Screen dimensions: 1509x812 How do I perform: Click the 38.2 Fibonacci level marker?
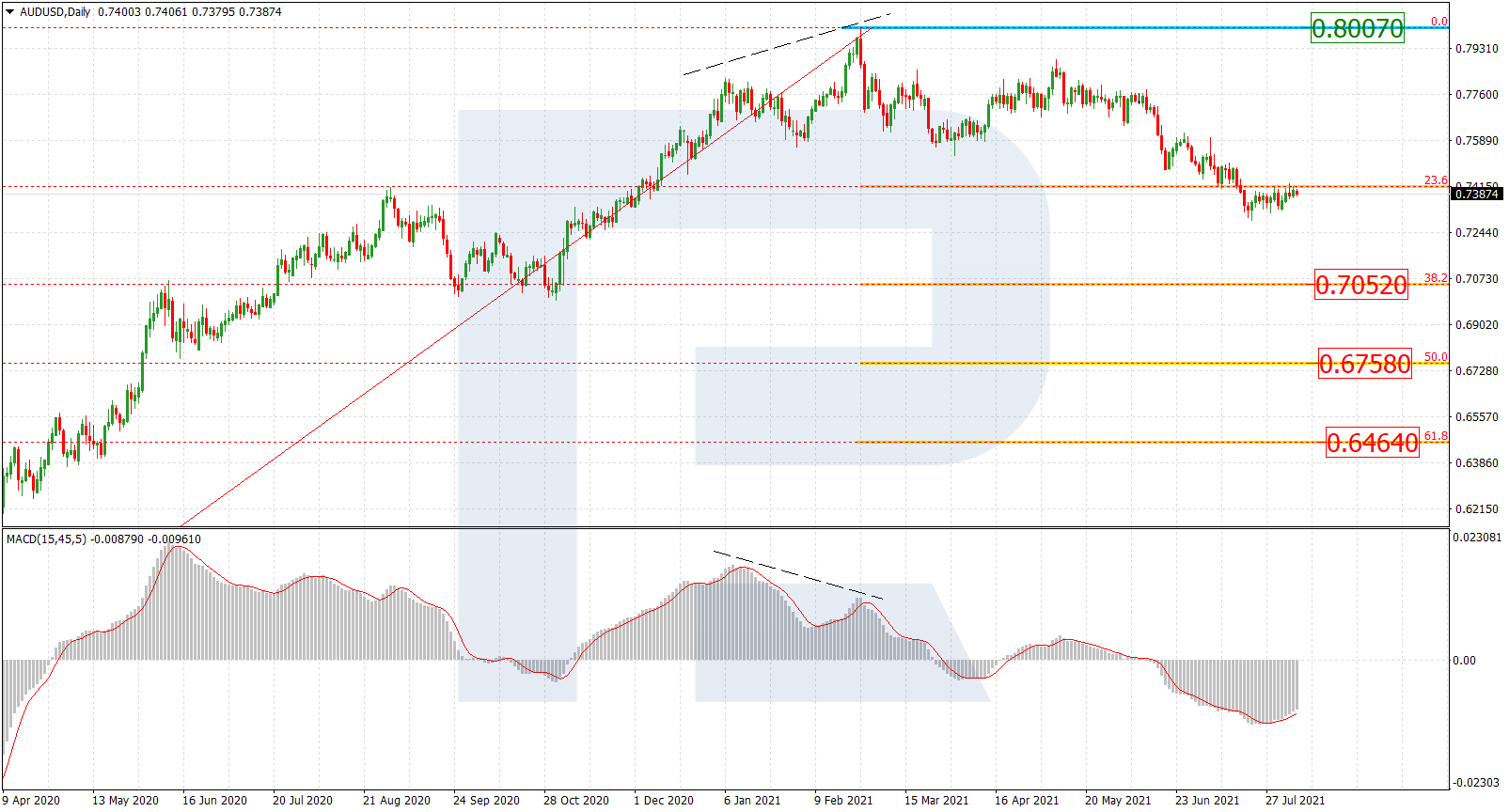tap(1436, 278)
